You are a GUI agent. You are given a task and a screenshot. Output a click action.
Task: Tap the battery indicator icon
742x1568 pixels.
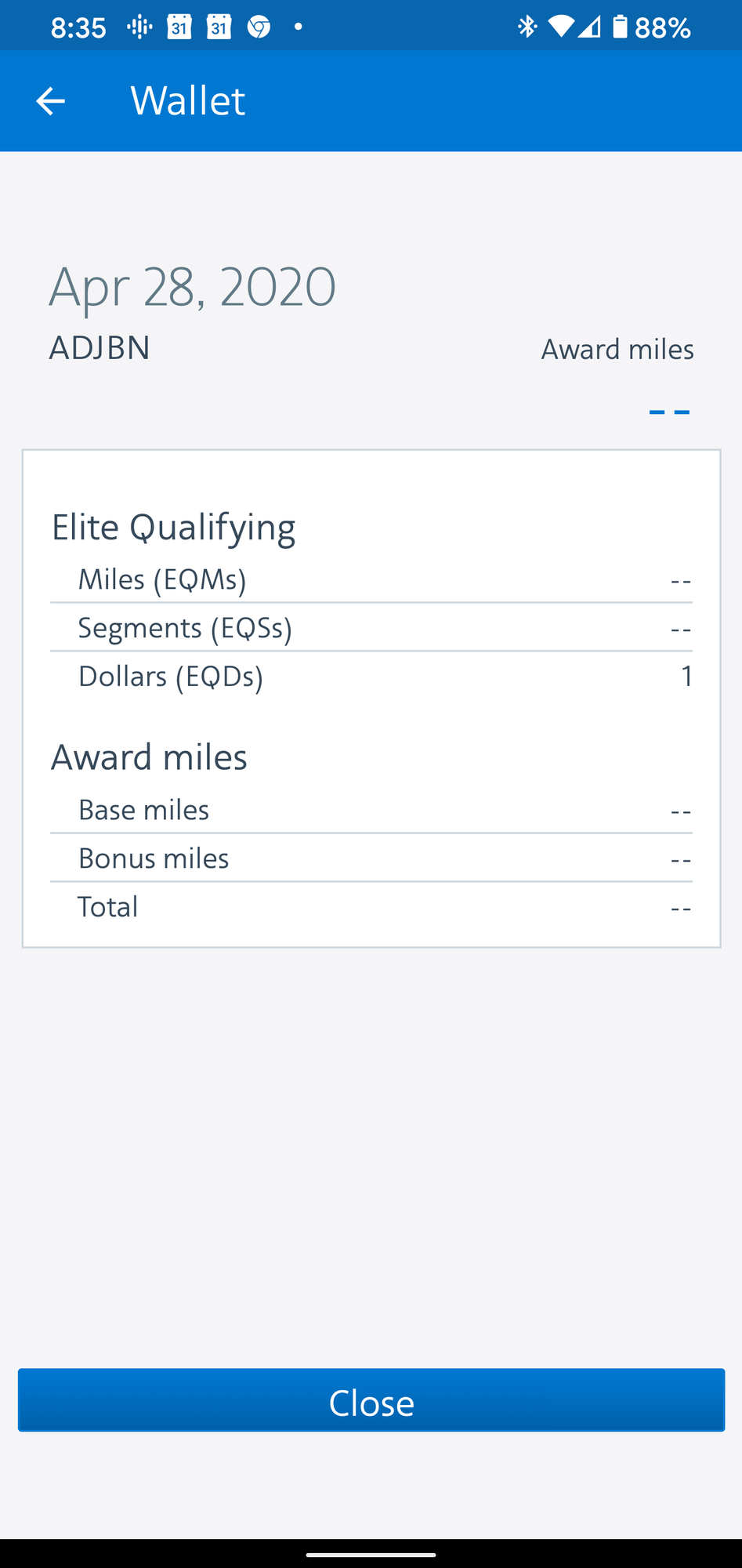pos(620,27)
